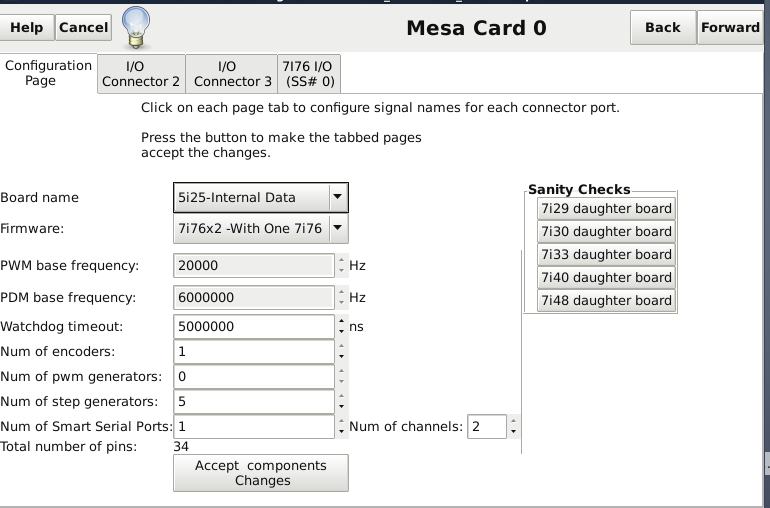The width and height of the screenshot is (770, 508).
Task: Click the Num of Smart Serial Ports field
Action: click(254, 426)
